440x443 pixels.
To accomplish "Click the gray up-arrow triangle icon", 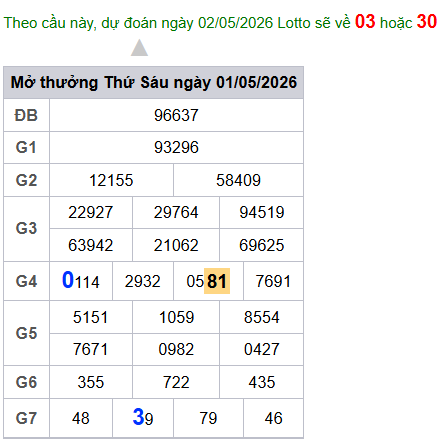I will click(x=139, y=48).
